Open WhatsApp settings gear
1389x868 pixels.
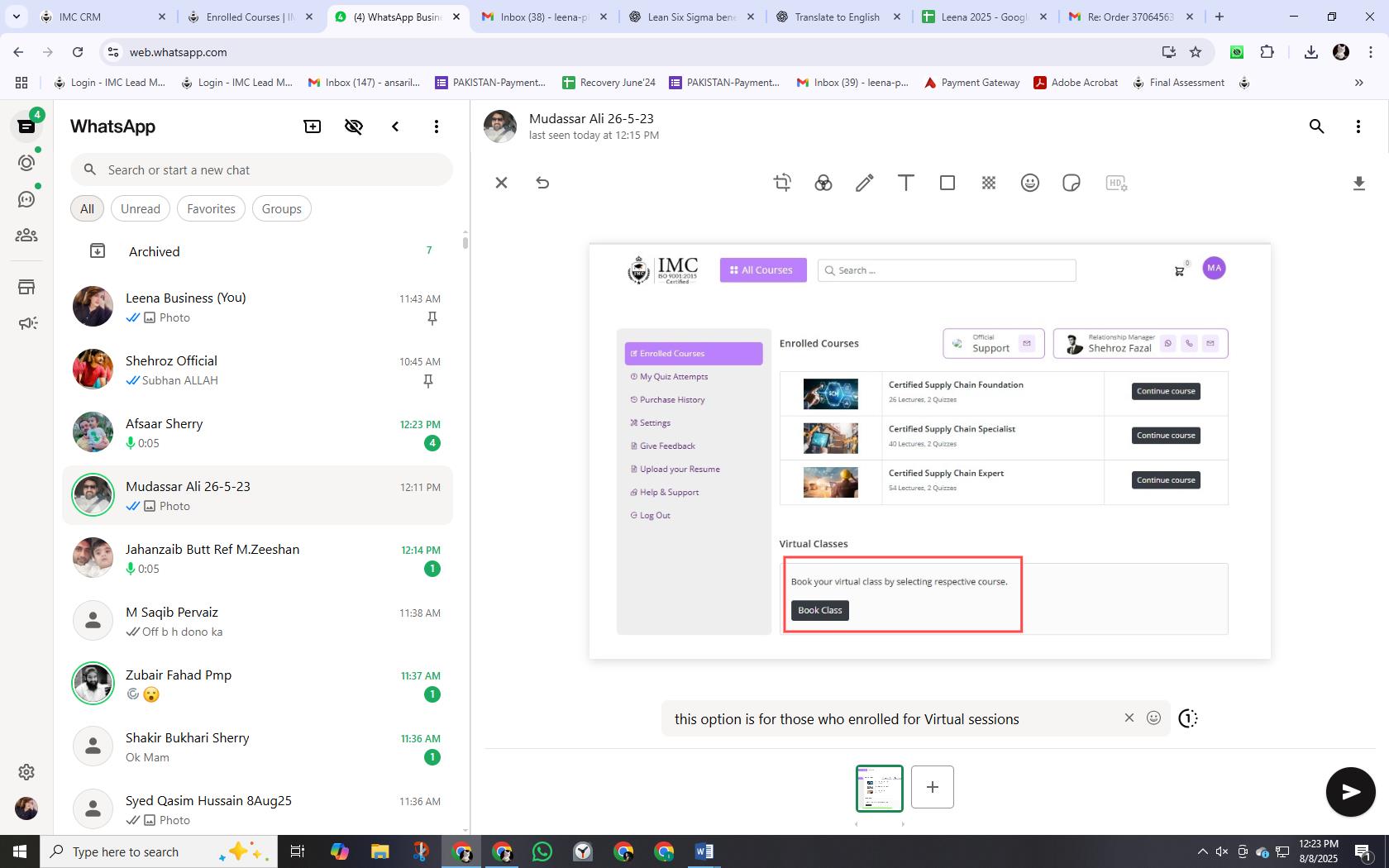tap(26, 772)
